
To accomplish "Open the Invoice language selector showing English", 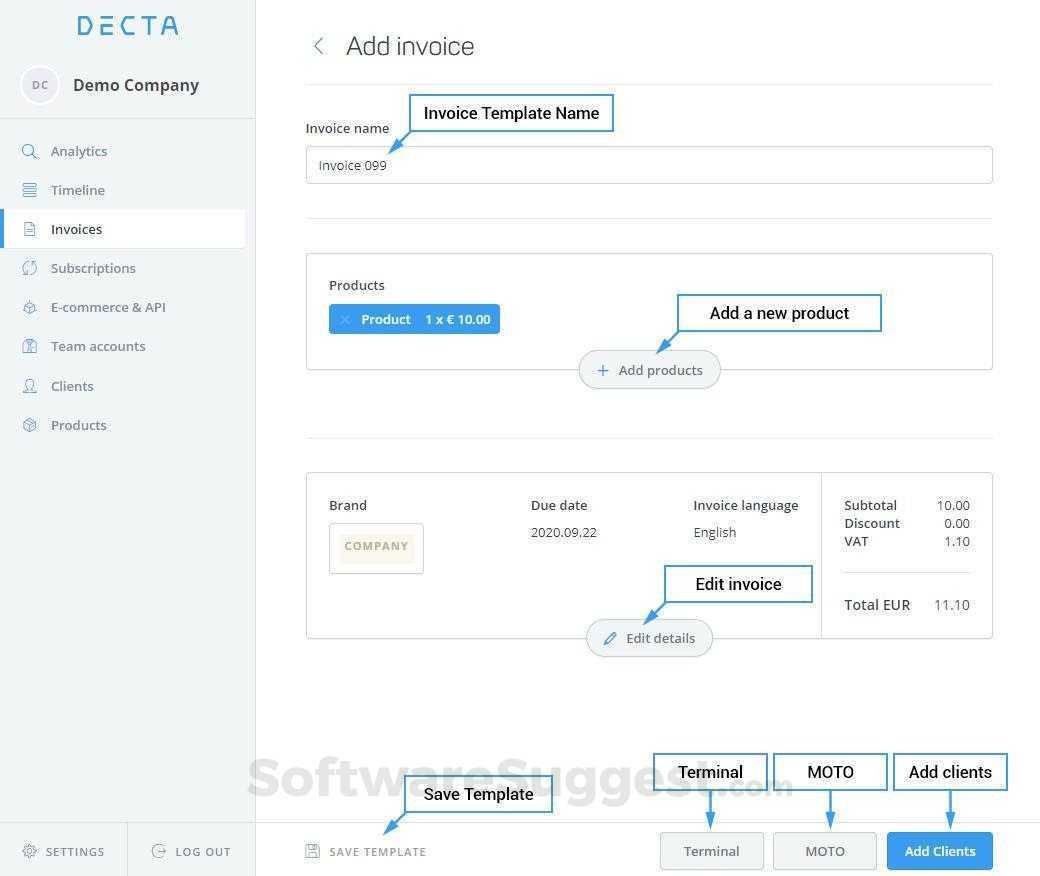I will (x=714, y=532).
